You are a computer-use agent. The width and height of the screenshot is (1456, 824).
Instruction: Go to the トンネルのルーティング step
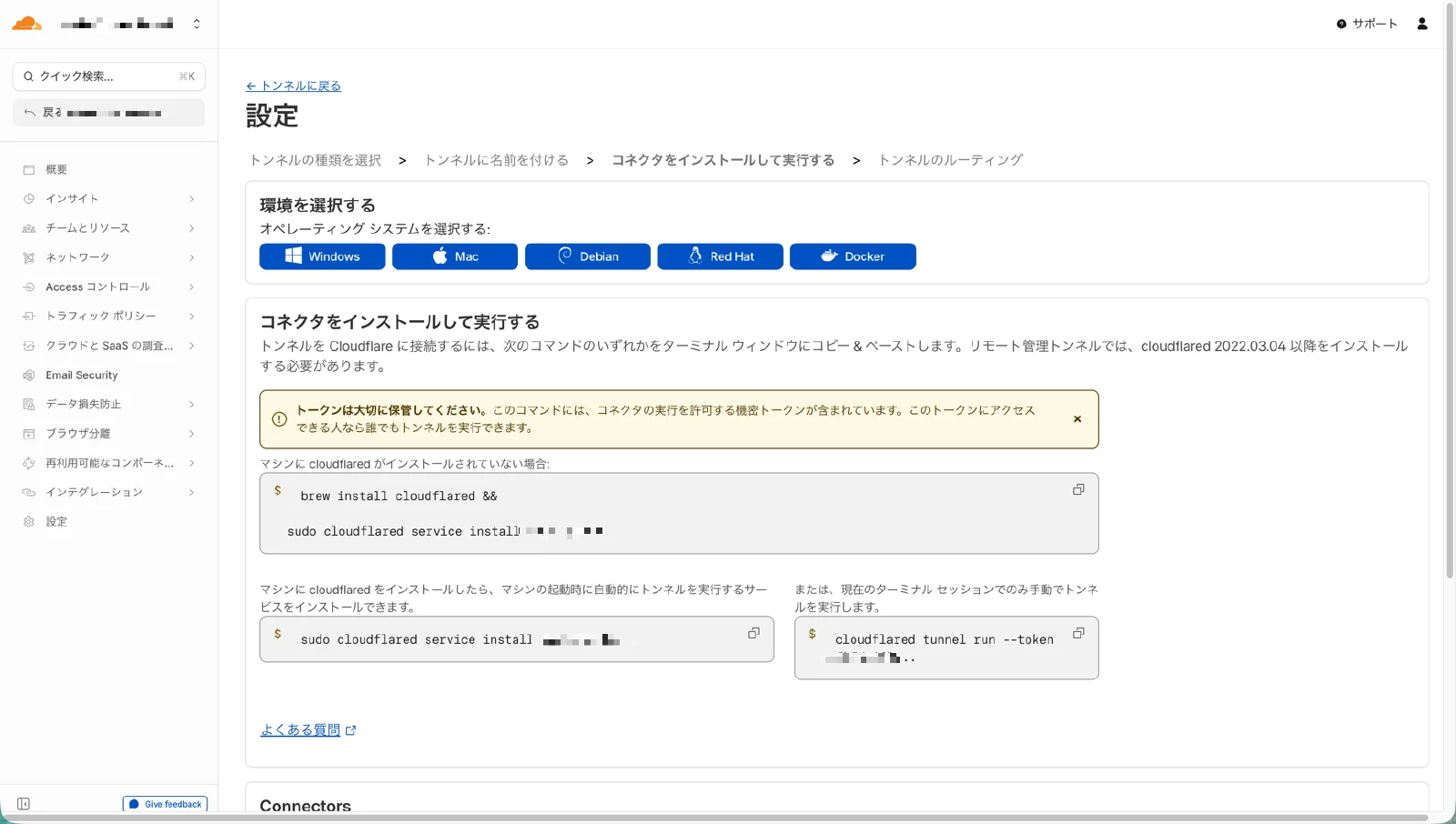[950, 159]
